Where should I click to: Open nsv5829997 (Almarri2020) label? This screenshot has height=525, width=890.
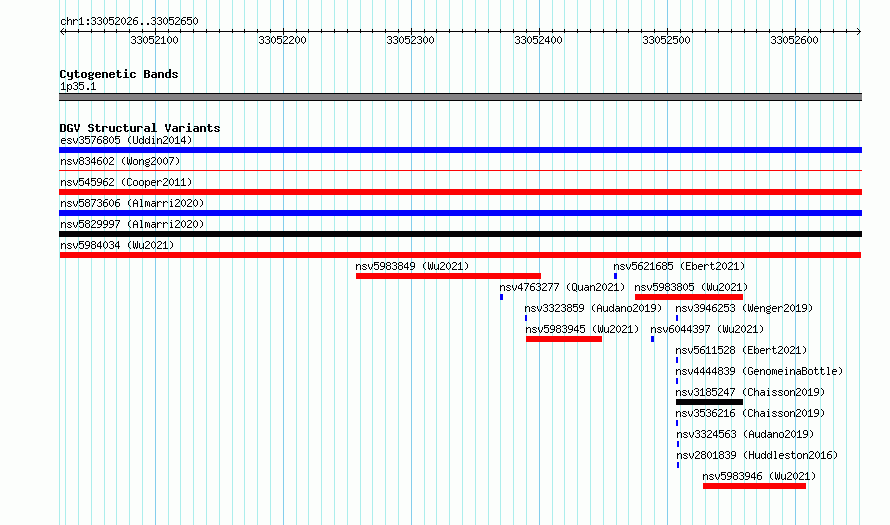(132, 224)
